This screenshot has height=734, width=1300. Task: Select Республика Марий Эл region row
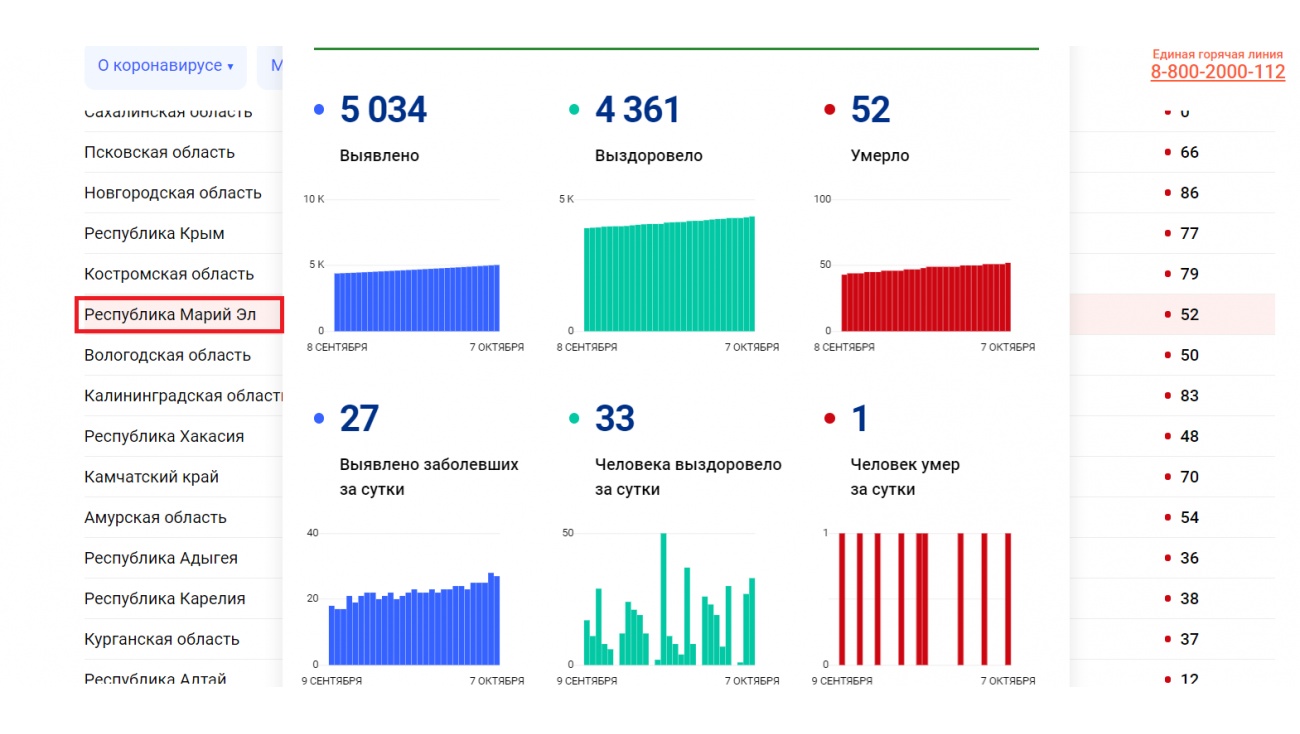point(170,315)
